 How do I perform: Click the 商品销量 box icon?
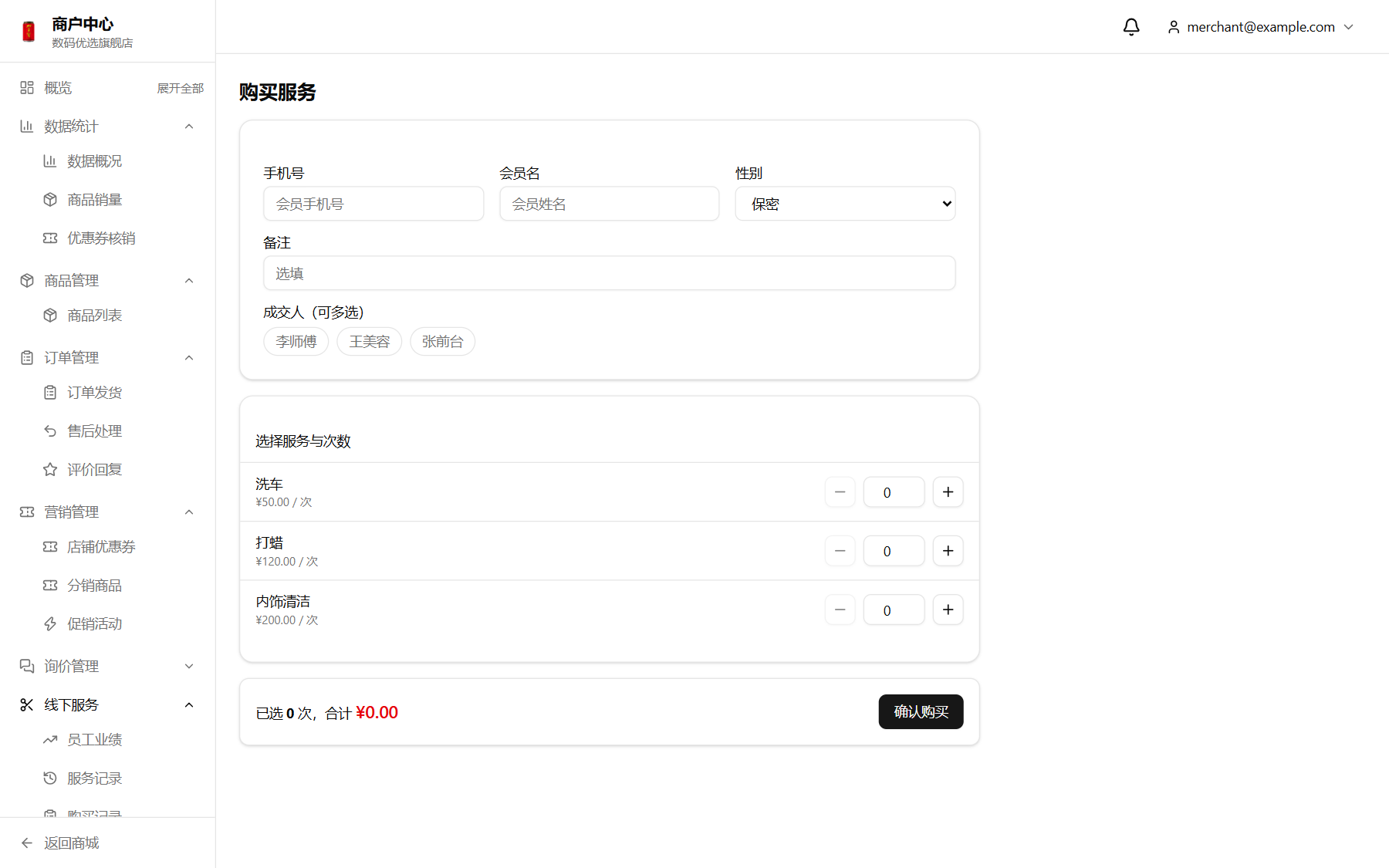click(x=50, y=200)
